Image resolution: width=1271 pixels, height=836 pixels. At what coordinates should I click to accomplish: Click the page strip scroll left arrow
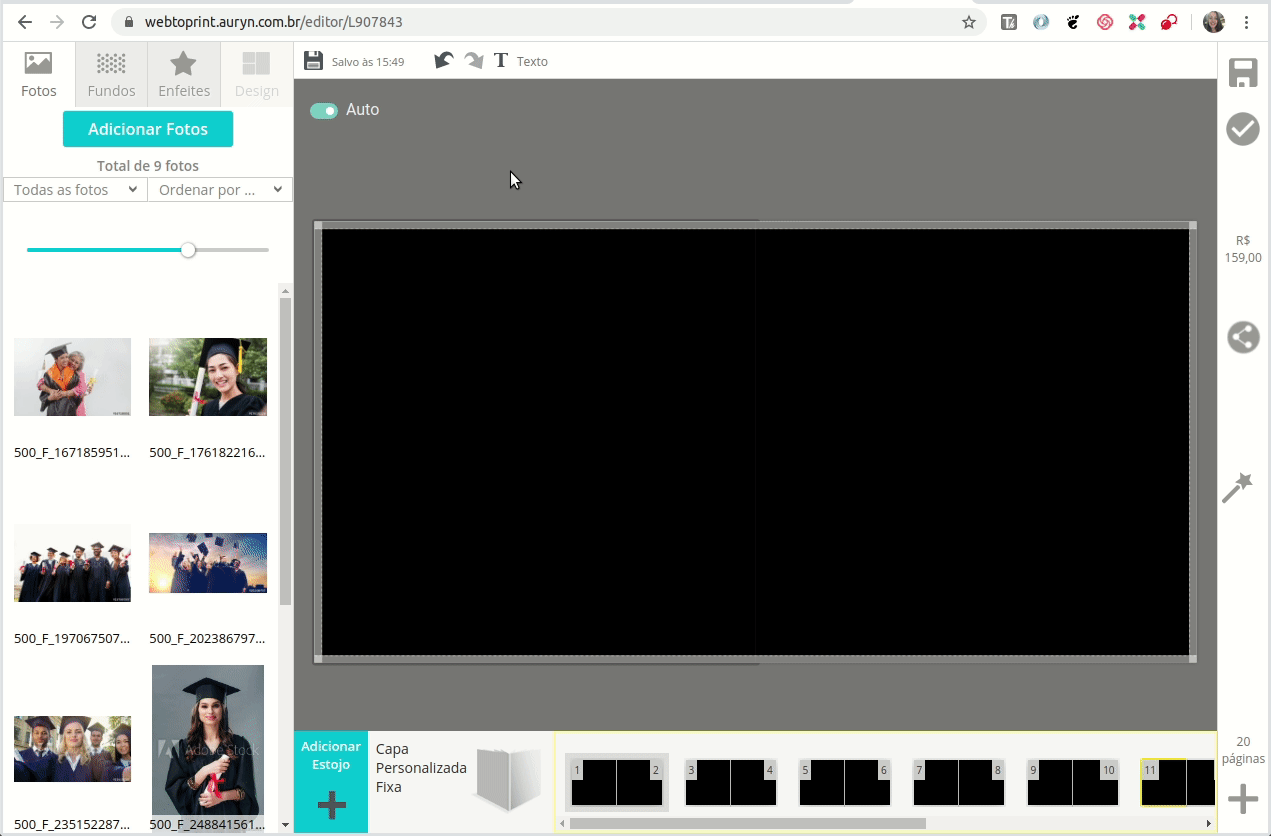coord(562,824)
